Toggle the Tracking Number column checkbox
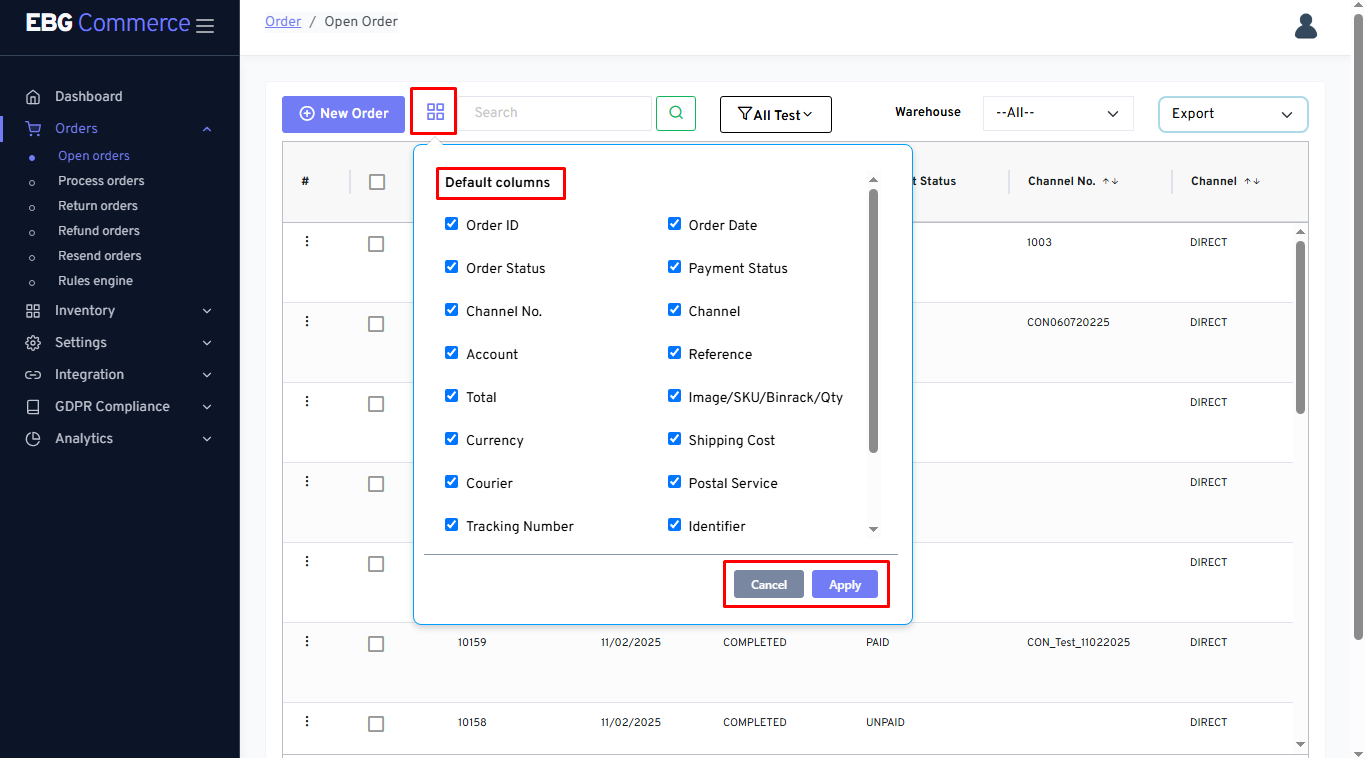Viewport: 1365px width, 758px height. pos(451,525)
